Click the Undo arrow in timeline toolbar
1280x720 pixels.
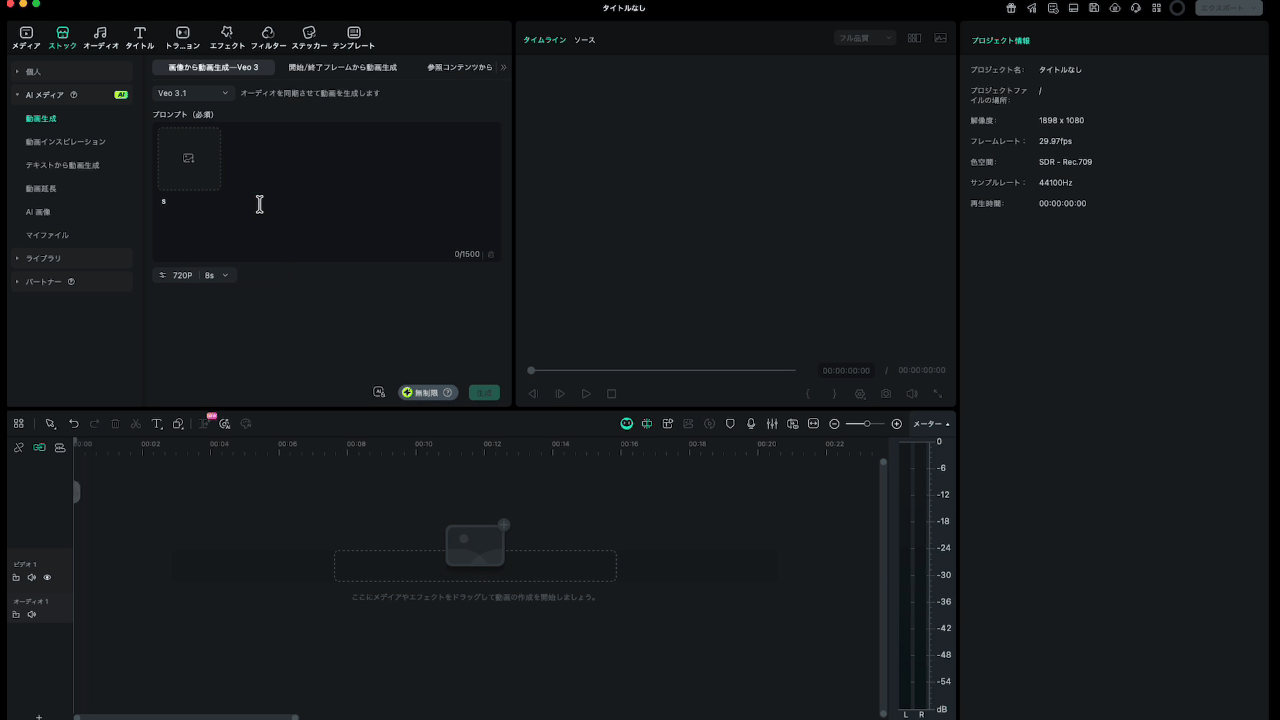tap(73, 424)
